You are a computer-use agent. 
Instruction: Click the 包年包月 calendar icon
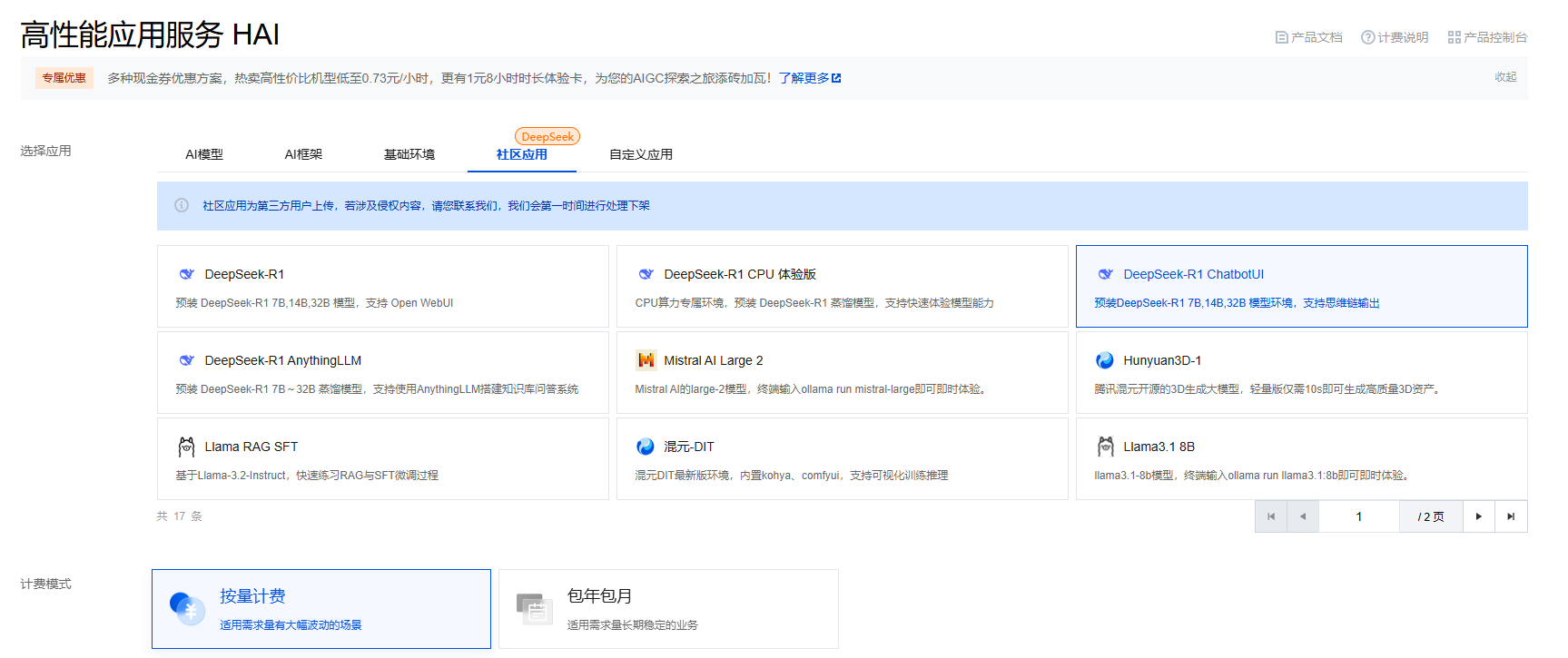pos(534,608)
